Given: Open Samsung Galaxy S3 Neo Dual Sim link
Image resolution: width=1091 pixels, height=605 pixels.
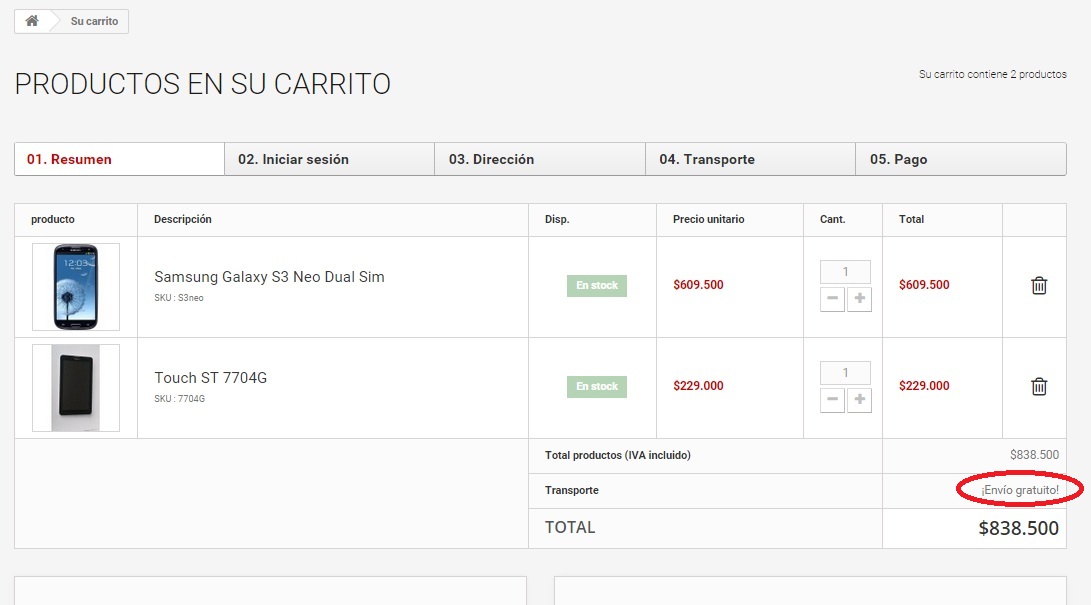Looking at the screenshot, I should coord(269,277).
